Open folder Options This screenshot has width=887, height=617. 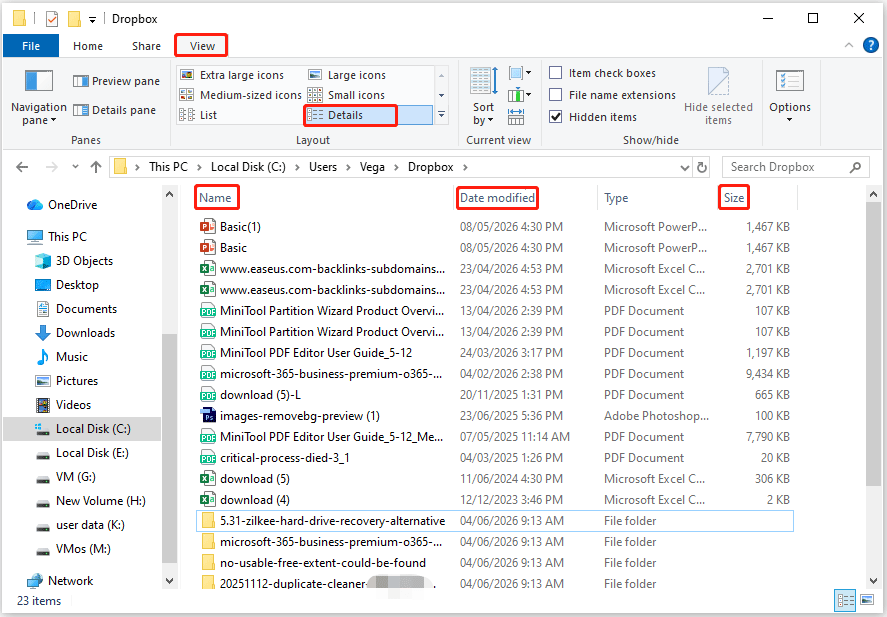pos(790,96)
